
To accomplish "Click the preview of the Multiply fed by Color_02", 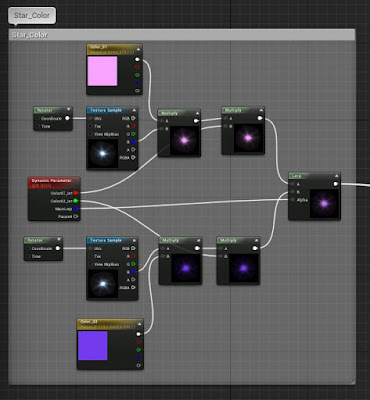I will [186, 268].
